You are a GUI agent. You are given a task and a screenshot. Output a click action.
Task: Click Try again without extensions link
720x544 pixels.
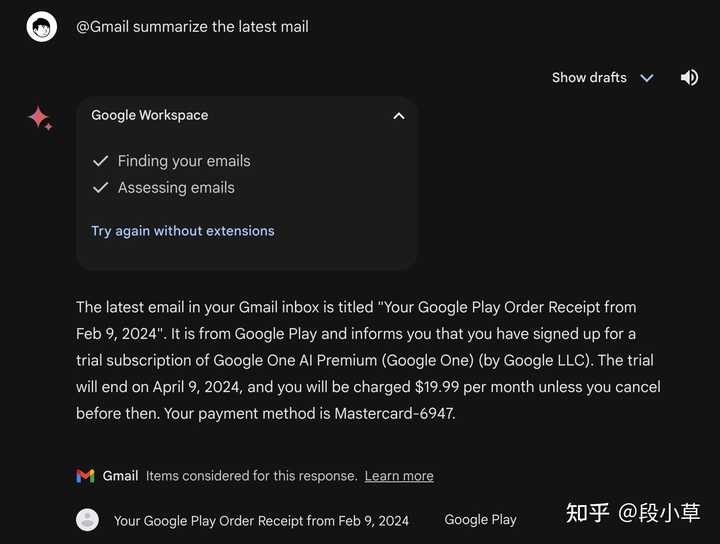tap(183, 231)
